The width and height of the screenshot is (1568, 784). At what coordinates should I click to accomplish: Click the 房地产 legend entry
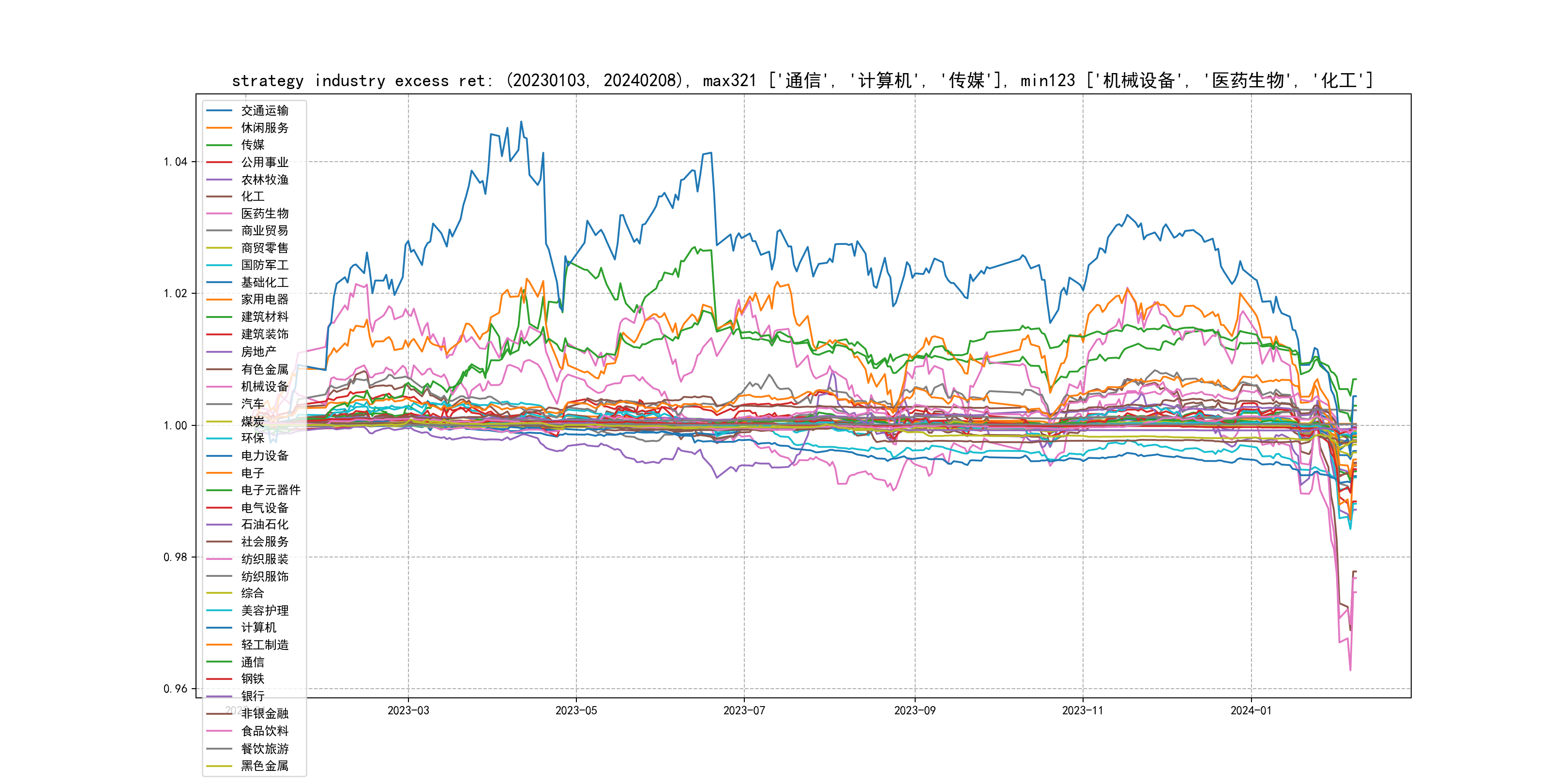pyautogui.click(x=258, y=352)
